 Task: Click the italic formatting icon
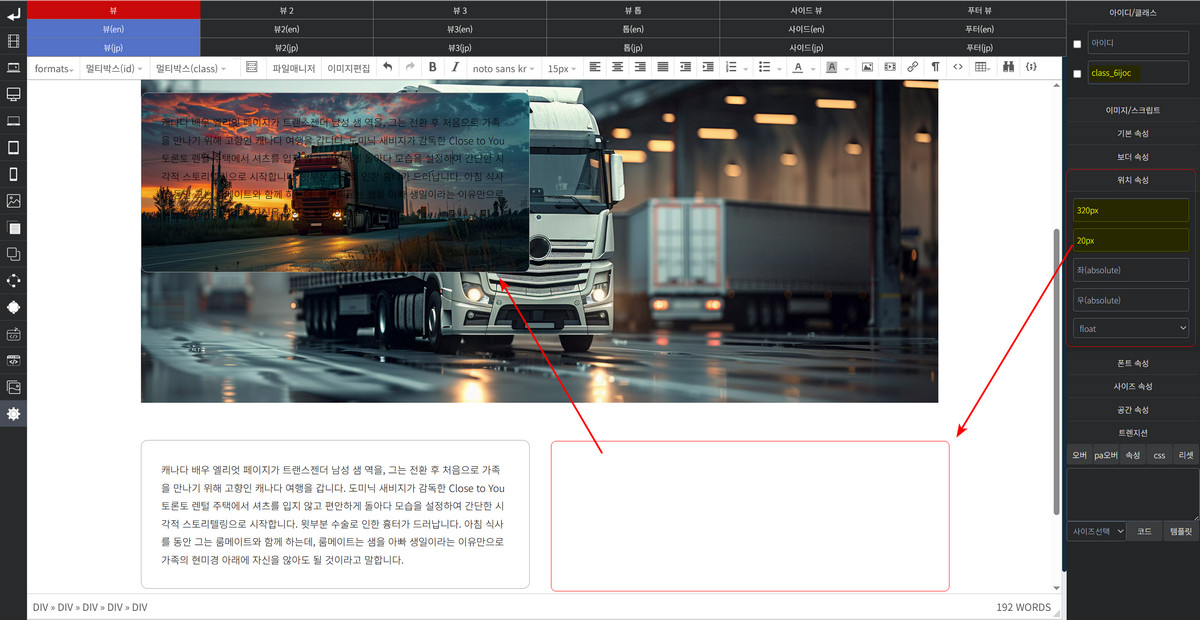click(x=455, y=67)
